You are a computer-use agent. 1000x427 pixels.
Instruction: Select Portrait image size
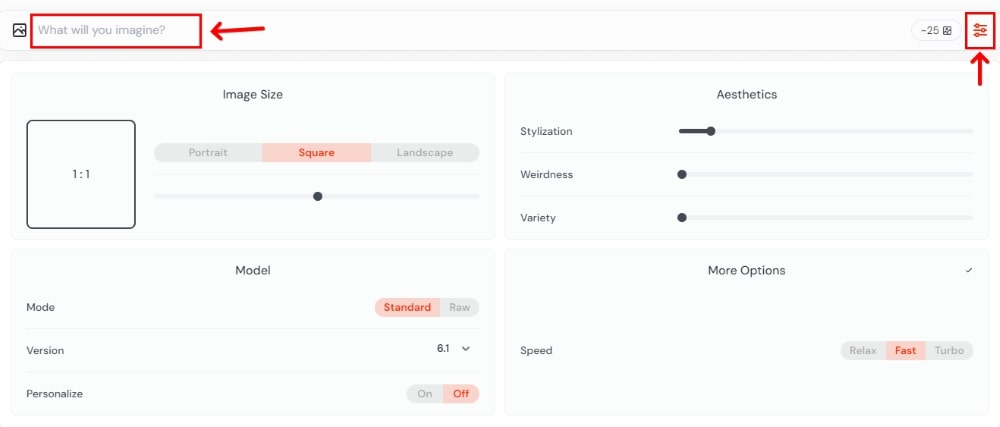click(208, 153)
